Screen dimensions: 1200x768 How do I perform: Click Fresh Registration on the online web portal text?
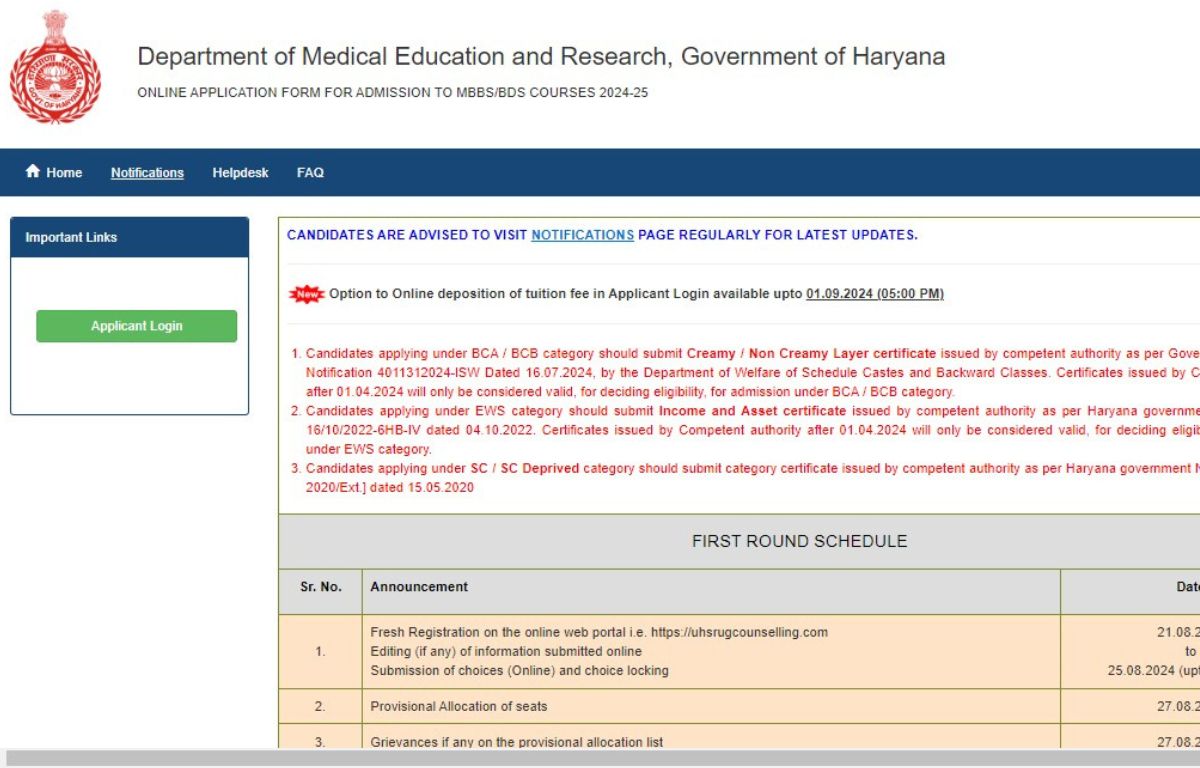[599, 632]
